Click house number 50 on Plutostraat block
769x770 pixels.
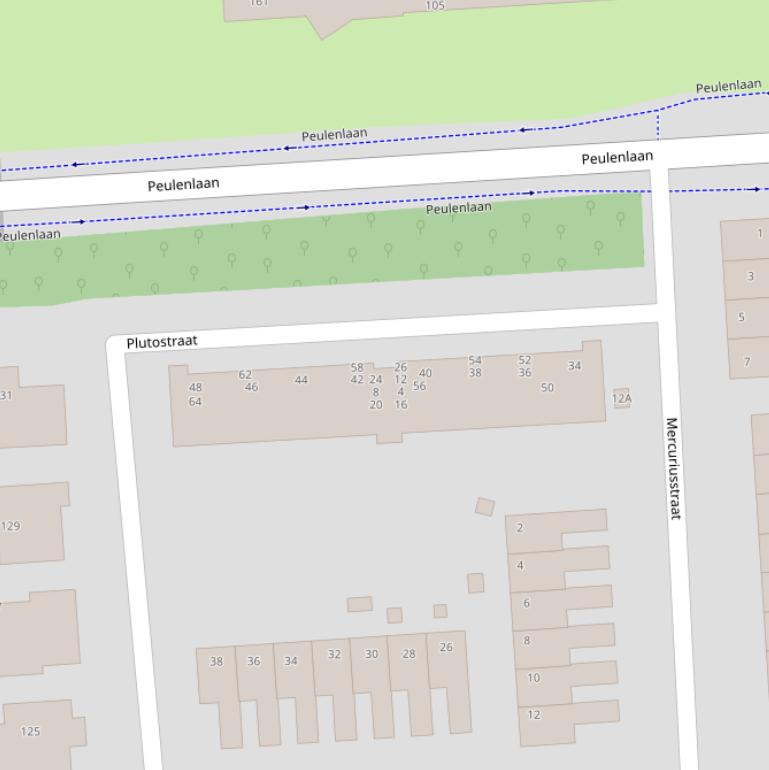click(547, 388)
